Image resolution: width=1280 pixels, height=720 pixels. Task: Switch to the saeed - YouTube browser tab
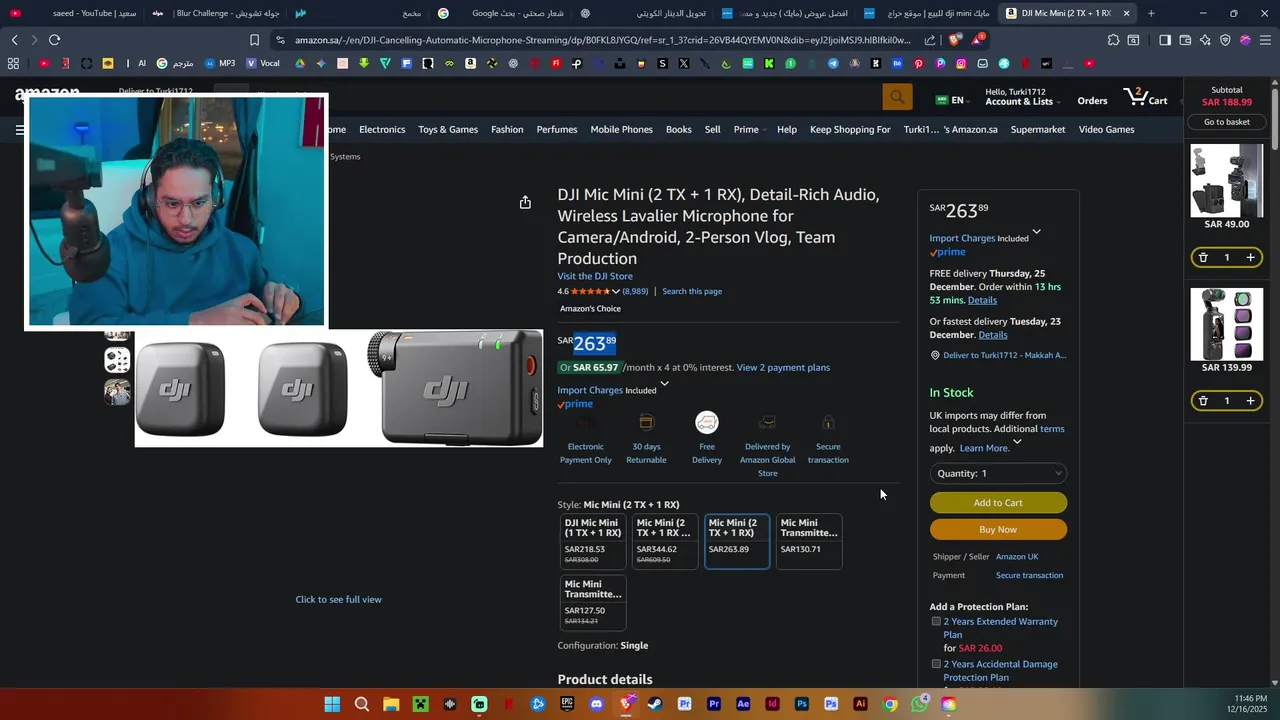tap(72, 13)
